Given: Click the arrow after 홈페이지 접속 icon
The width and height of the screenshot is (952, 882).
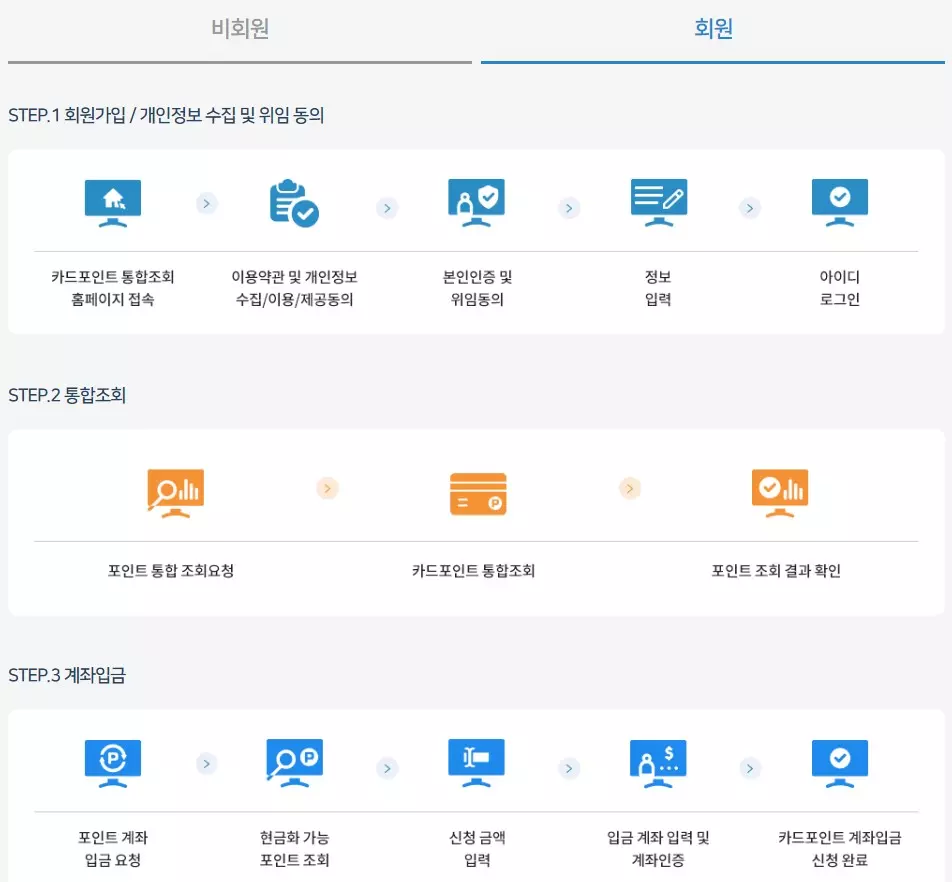Looking at the screenshot, I should [x=207, y=203].
